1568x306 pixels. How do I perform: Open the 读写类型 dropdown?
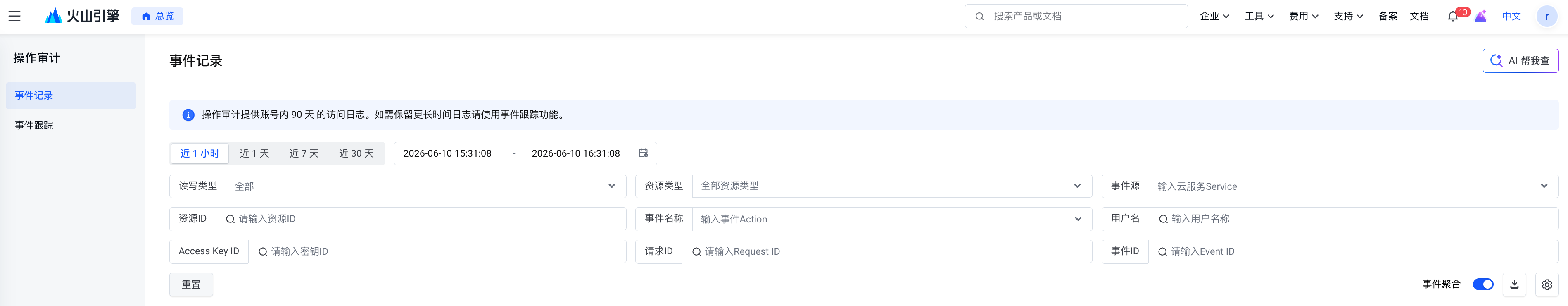[425, 186]
